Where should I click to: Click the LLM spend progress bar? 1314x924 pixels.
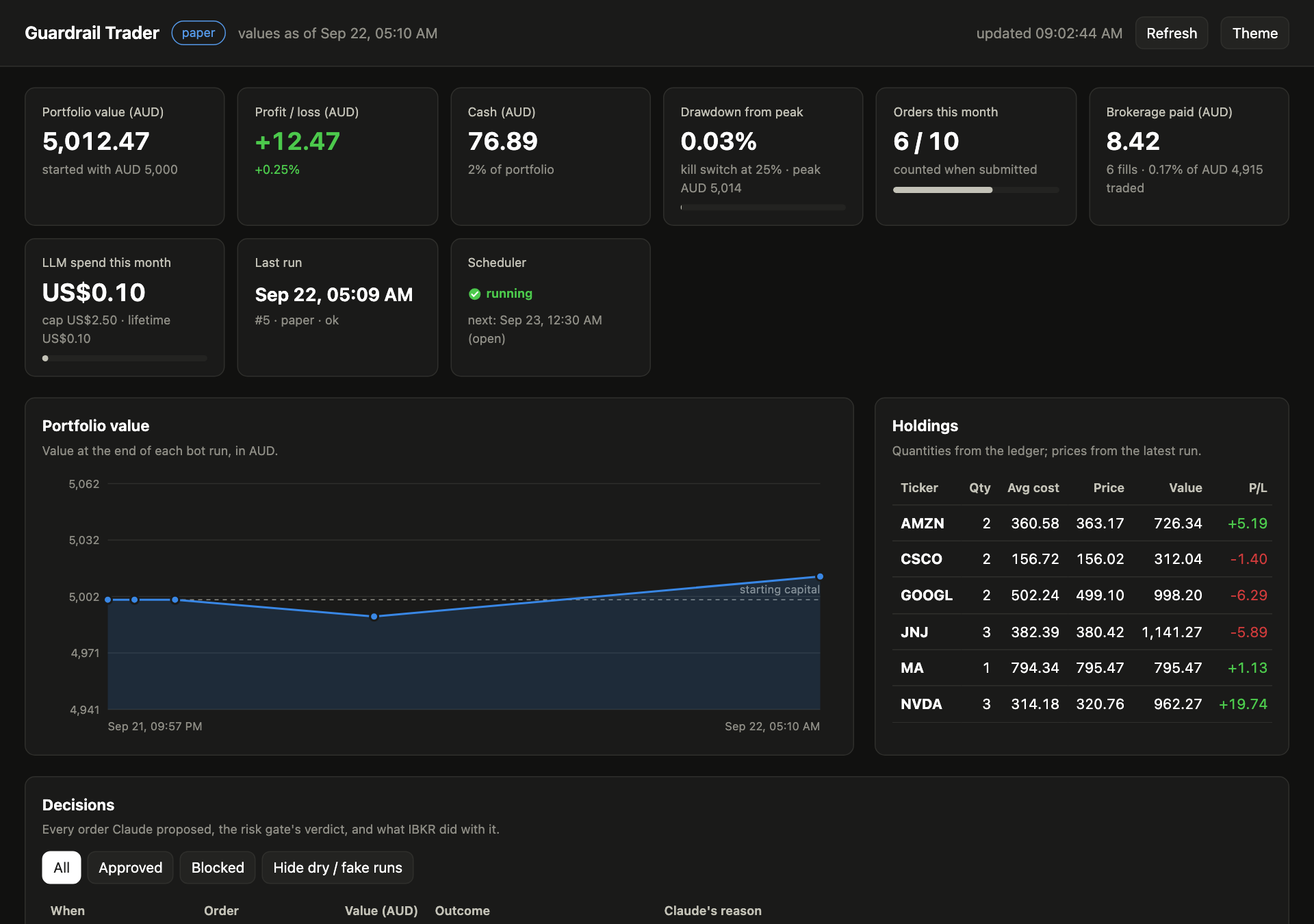125,358
